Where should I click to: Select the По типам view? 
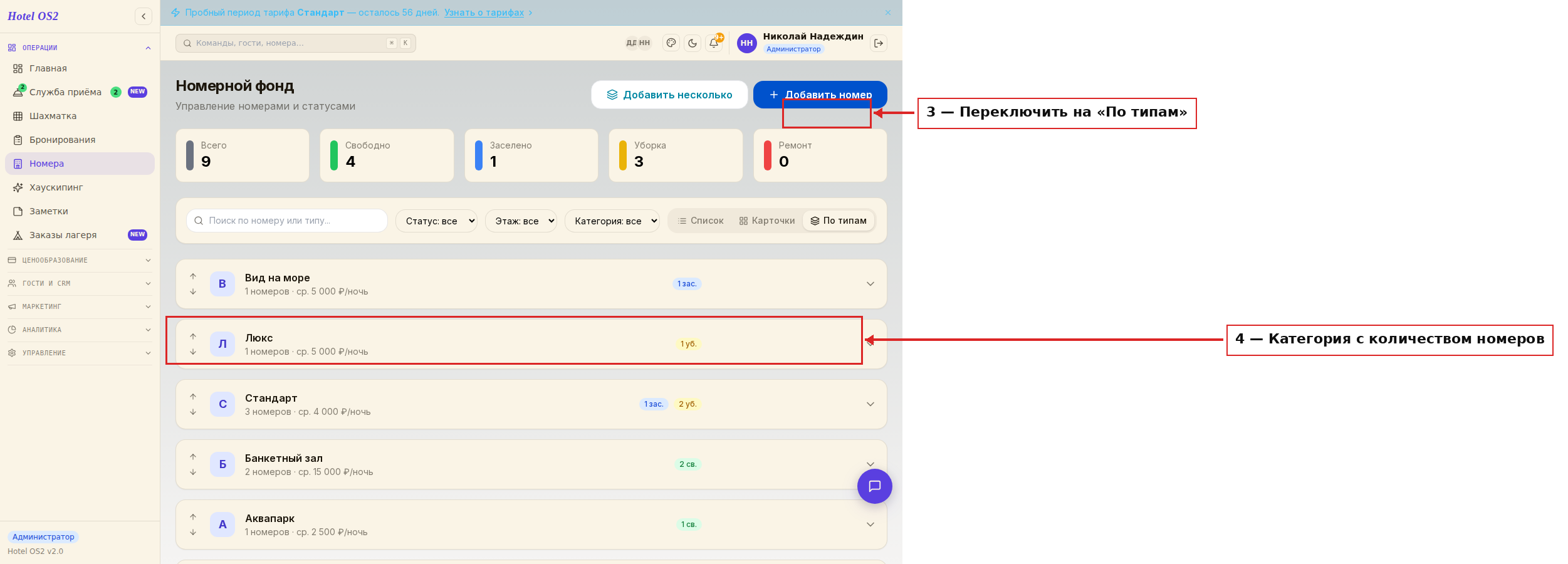[x=839, y=221]
